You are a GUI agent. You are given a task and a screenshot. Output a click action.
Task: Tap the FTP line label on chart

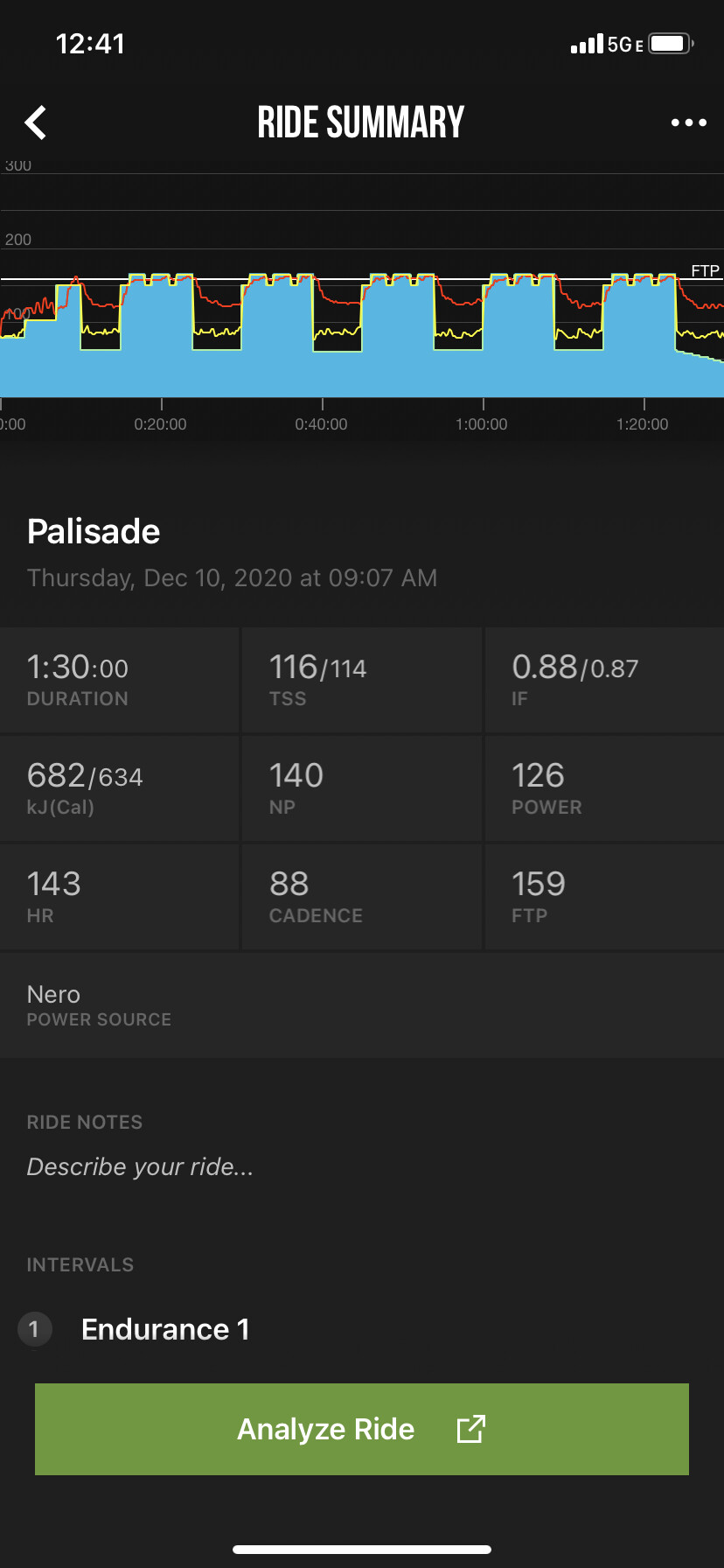(705, 271)
